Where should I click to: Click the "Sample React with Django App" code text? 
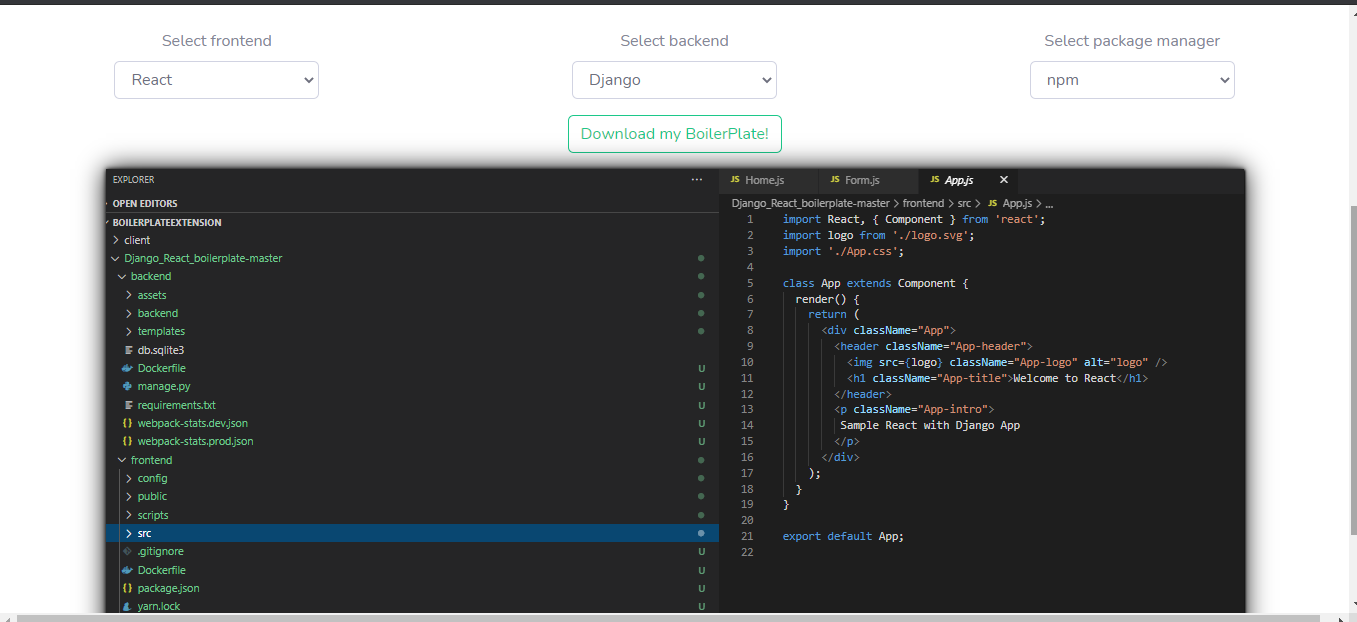tap(930, 425)
